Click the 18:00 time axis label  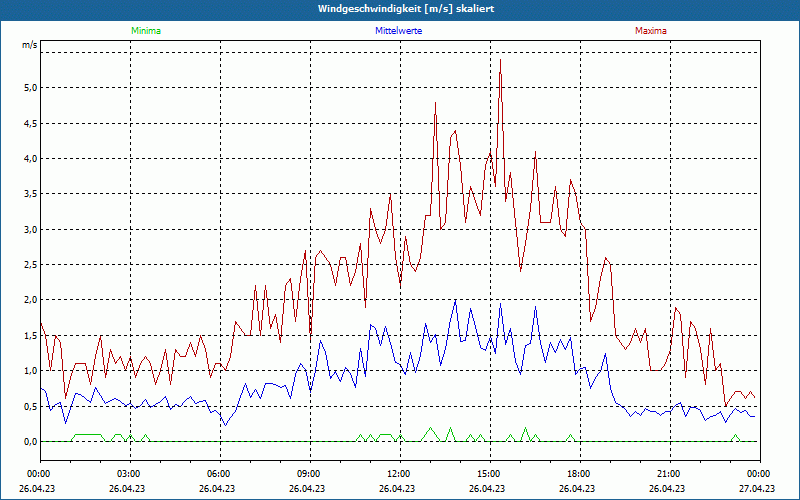[578, 474]
